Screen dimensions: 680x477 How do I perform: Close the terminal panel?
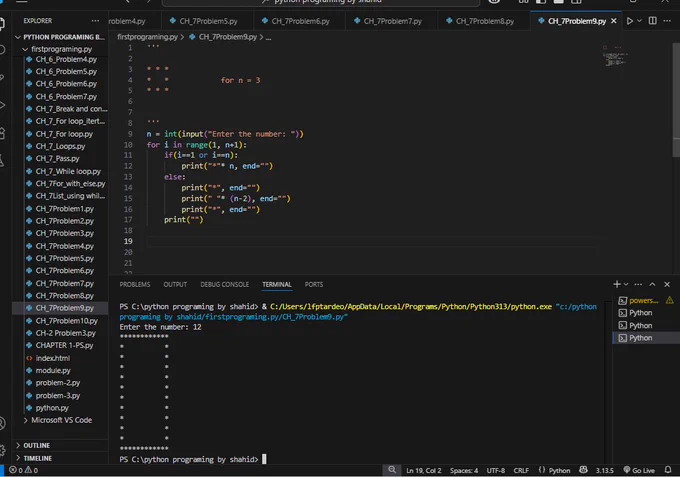coord(667,284)
